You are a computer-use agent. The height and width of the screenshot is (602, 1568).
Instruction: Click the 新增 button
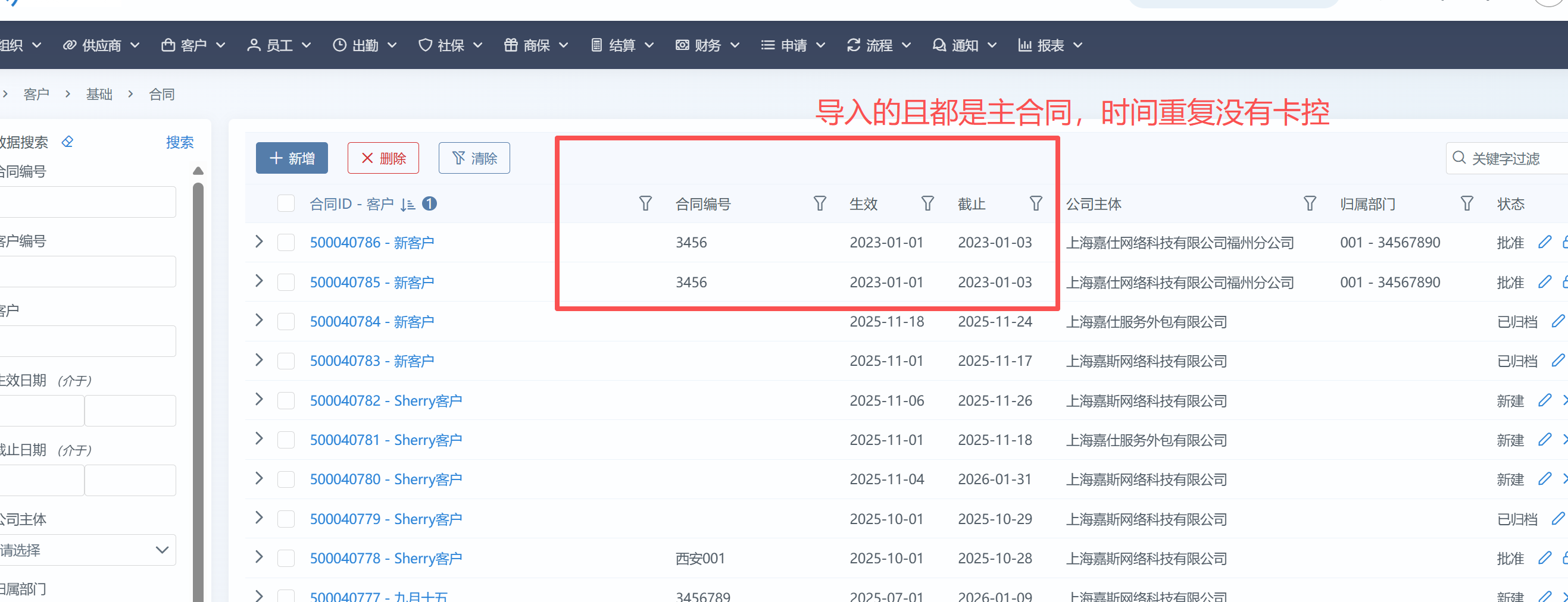pos(292,158)
